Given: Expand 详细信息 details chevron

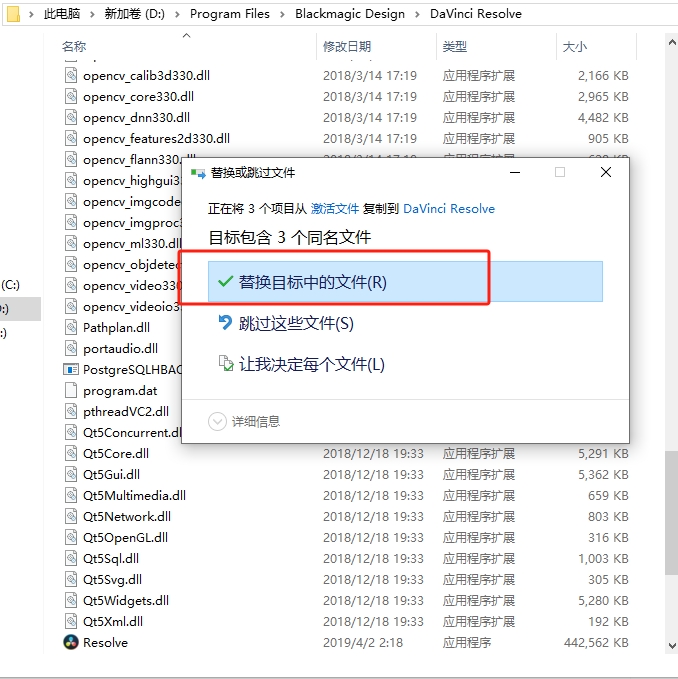Looking at the screenshot, I should 217,421.
